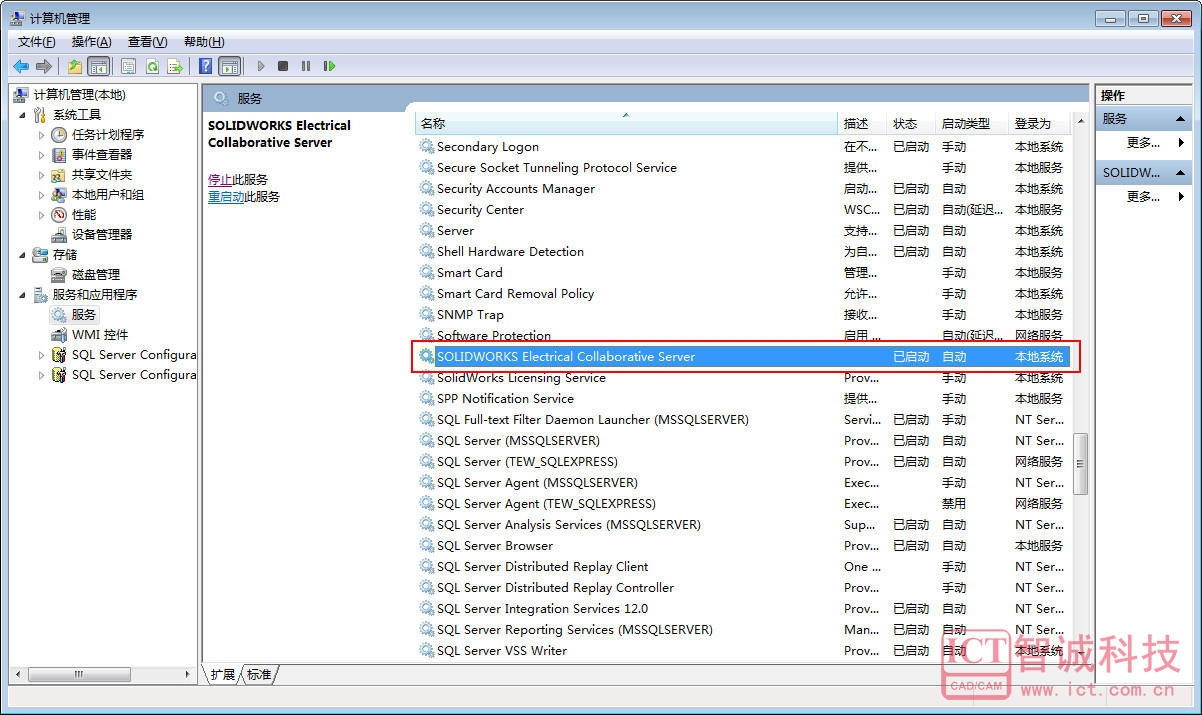Open the 操作(A) menu
The height and width of the screenshot is (715, 1202).
coord(91,41)
